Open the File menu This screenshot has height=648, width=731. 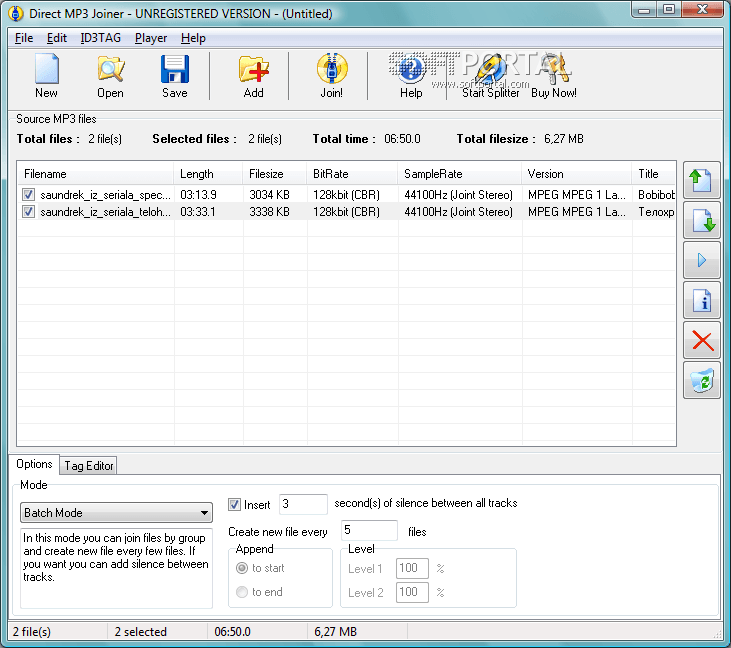pyautogui.click(x=24, y=38)
